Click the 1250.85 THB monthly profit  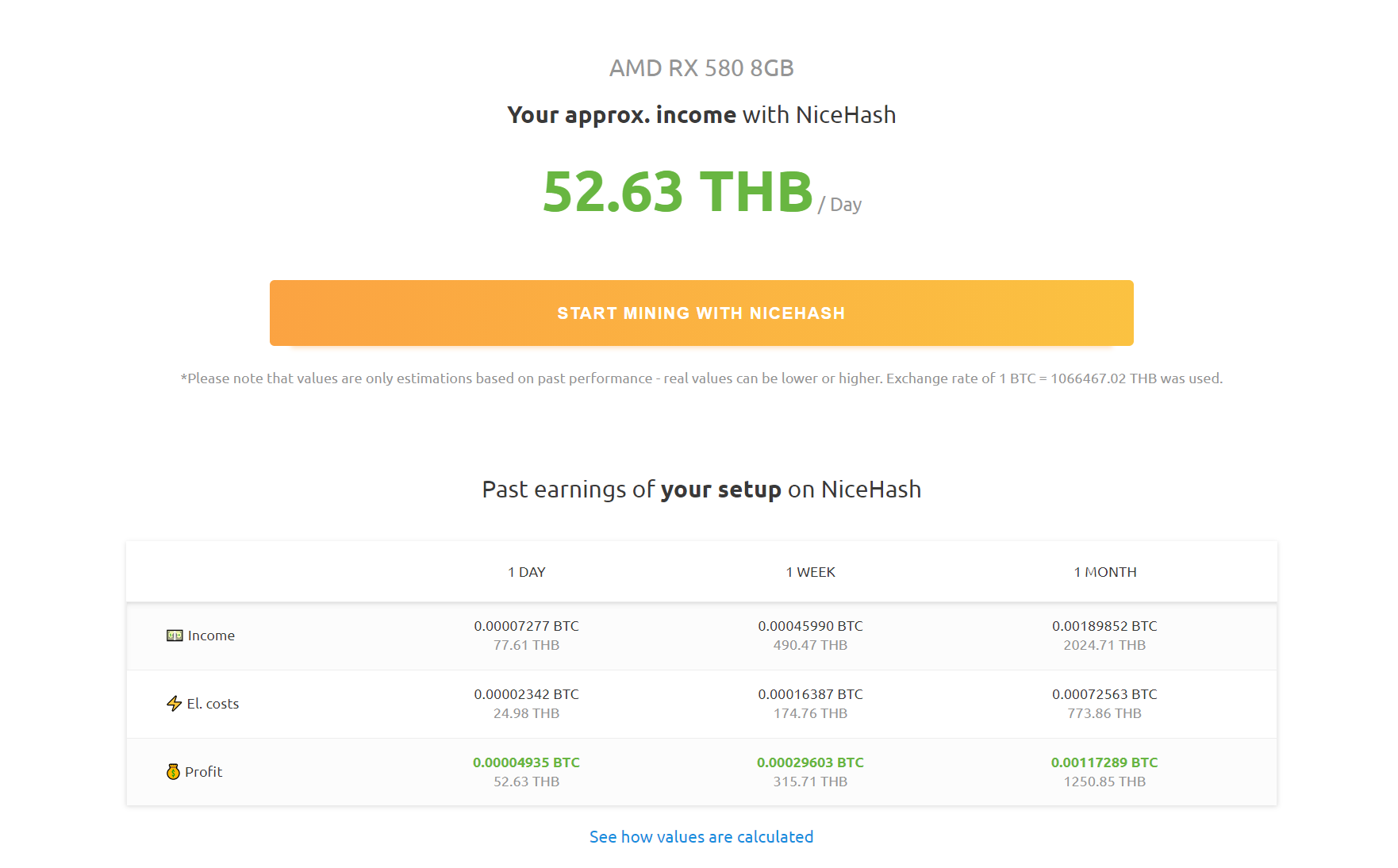click(x=1105, y=782)
